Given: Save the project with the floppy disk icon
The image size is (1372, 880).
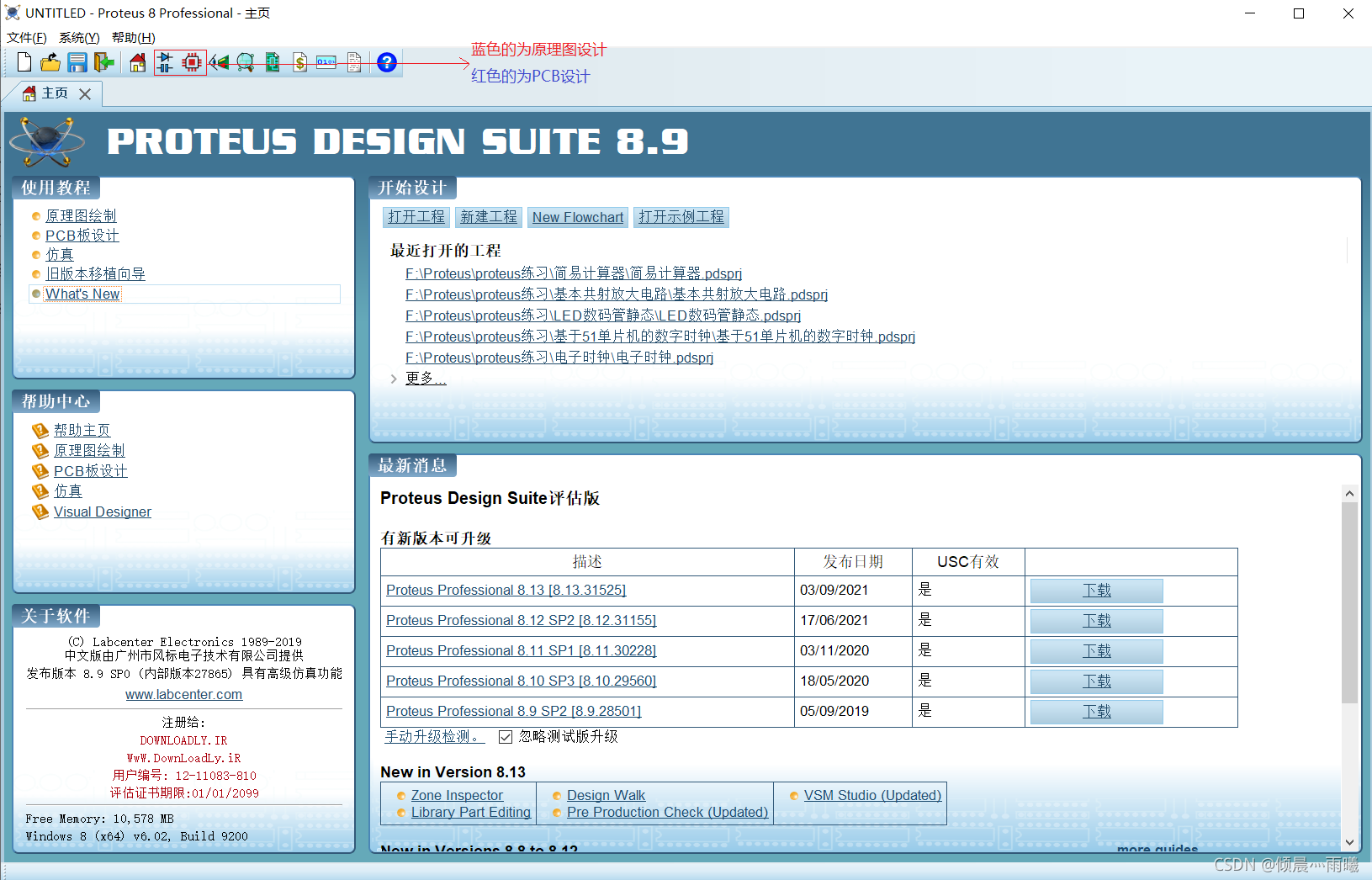Looking at the screenshot, I should 77,62.
